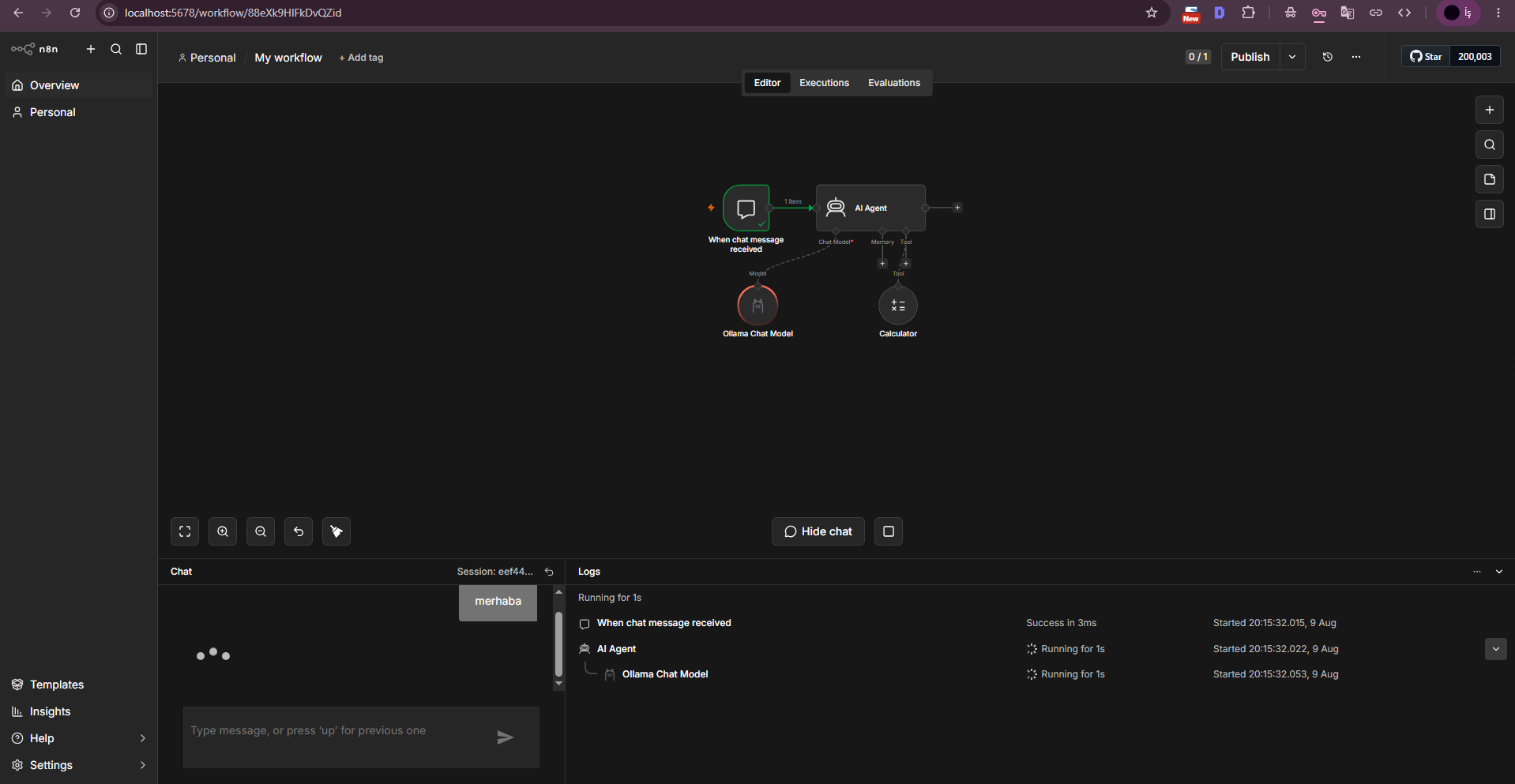Go to Overview page
Image resolution: width=1515 pixels, height=784 pixels.
pos(78,85)
